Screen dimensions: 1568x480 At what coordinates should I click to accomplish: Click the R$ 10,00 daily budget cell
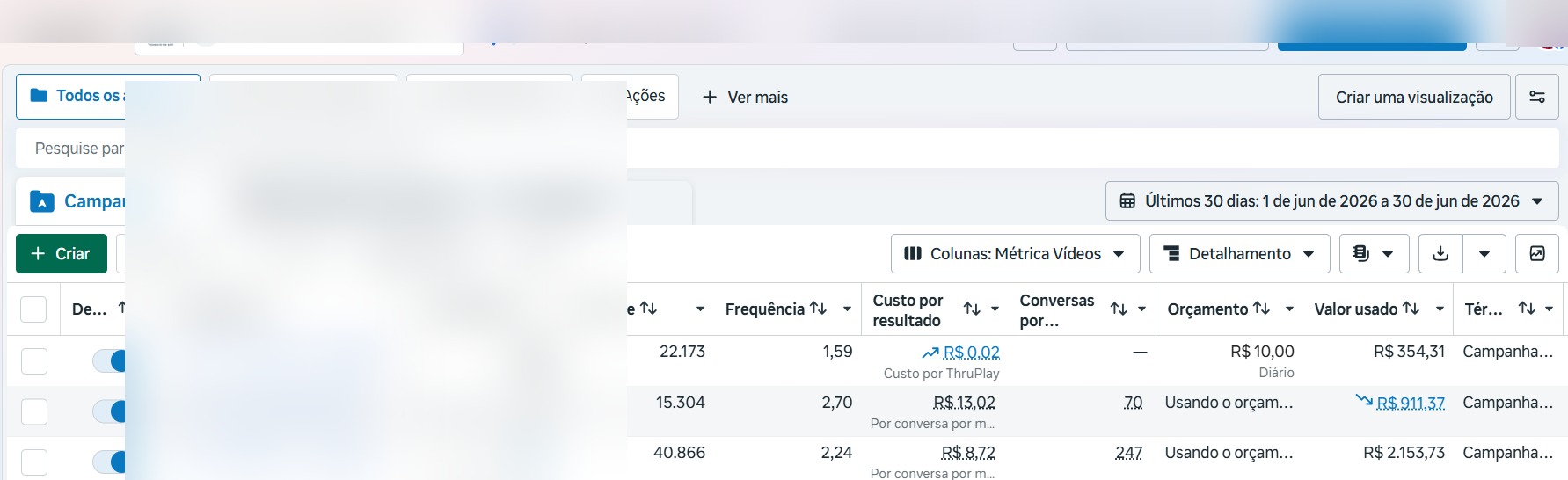(1262, 352)
